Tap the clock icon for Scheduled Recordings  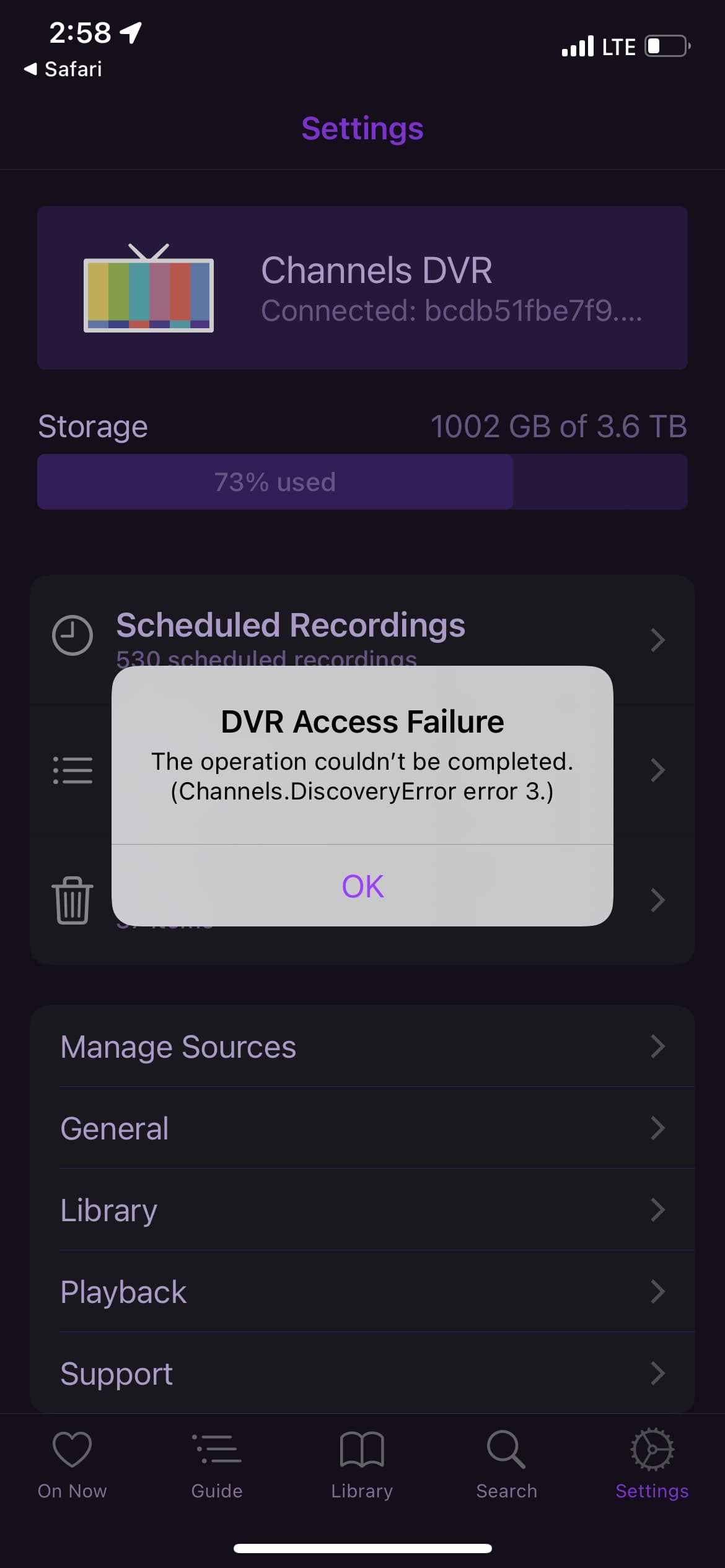point(72,635)
